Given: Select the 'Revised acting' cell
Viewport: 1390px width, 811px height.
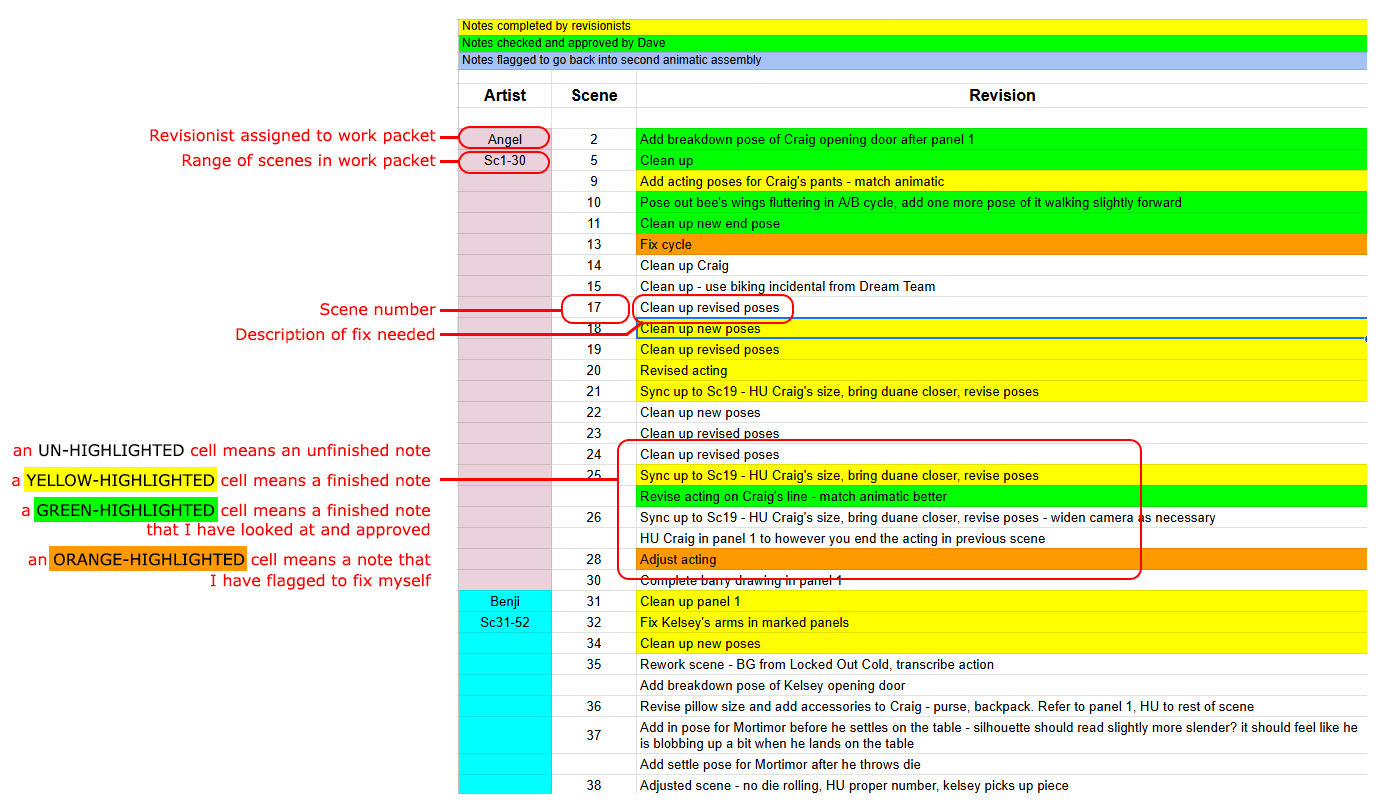Looking at the screenshot, I should [x=1002, y=370].
